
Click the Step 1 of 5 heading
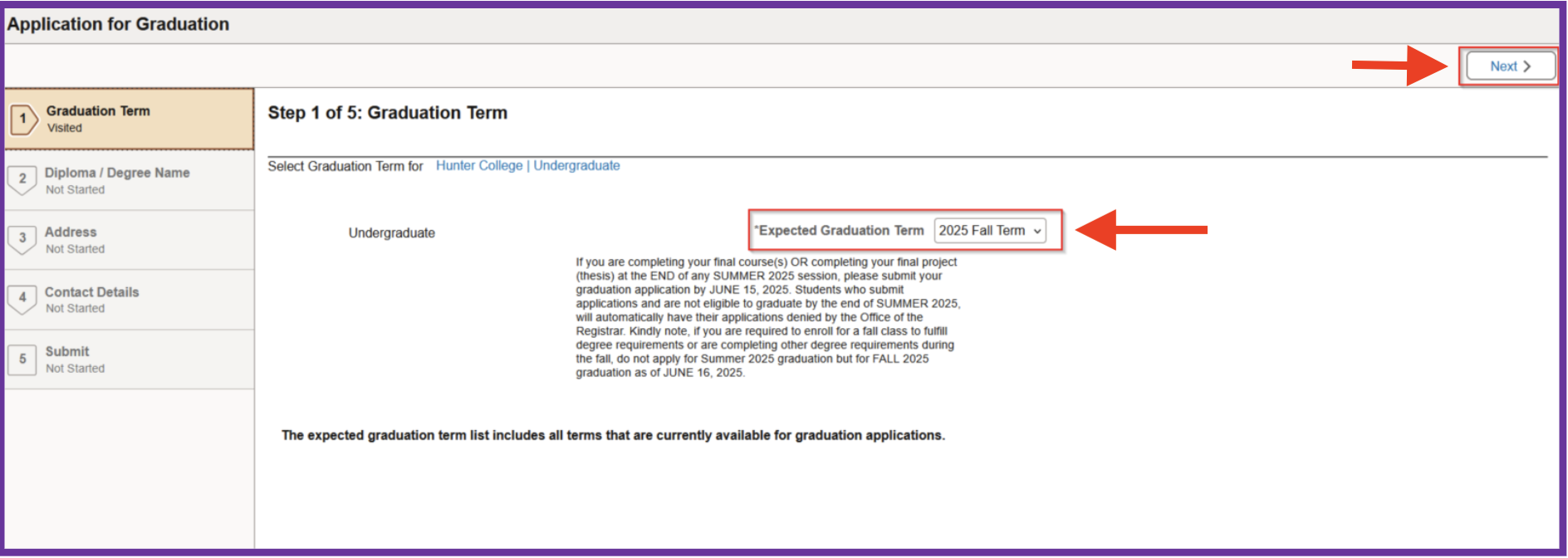[x=387, y=113]
